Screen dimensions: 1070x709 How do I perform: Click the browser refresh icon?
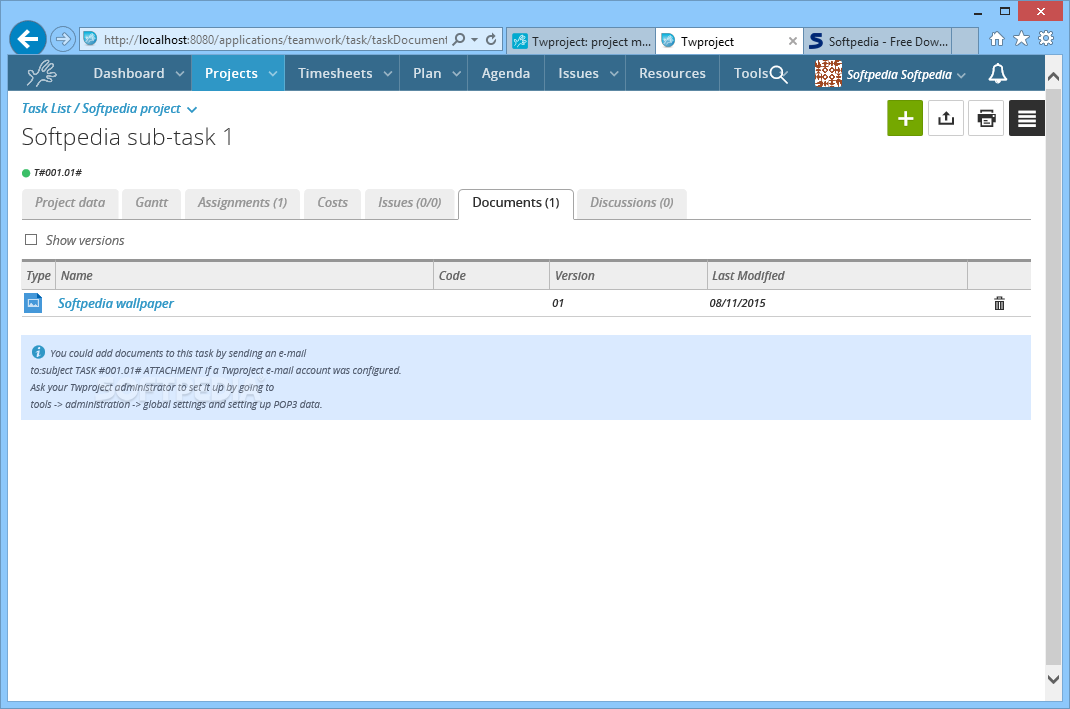pos(491,40)
